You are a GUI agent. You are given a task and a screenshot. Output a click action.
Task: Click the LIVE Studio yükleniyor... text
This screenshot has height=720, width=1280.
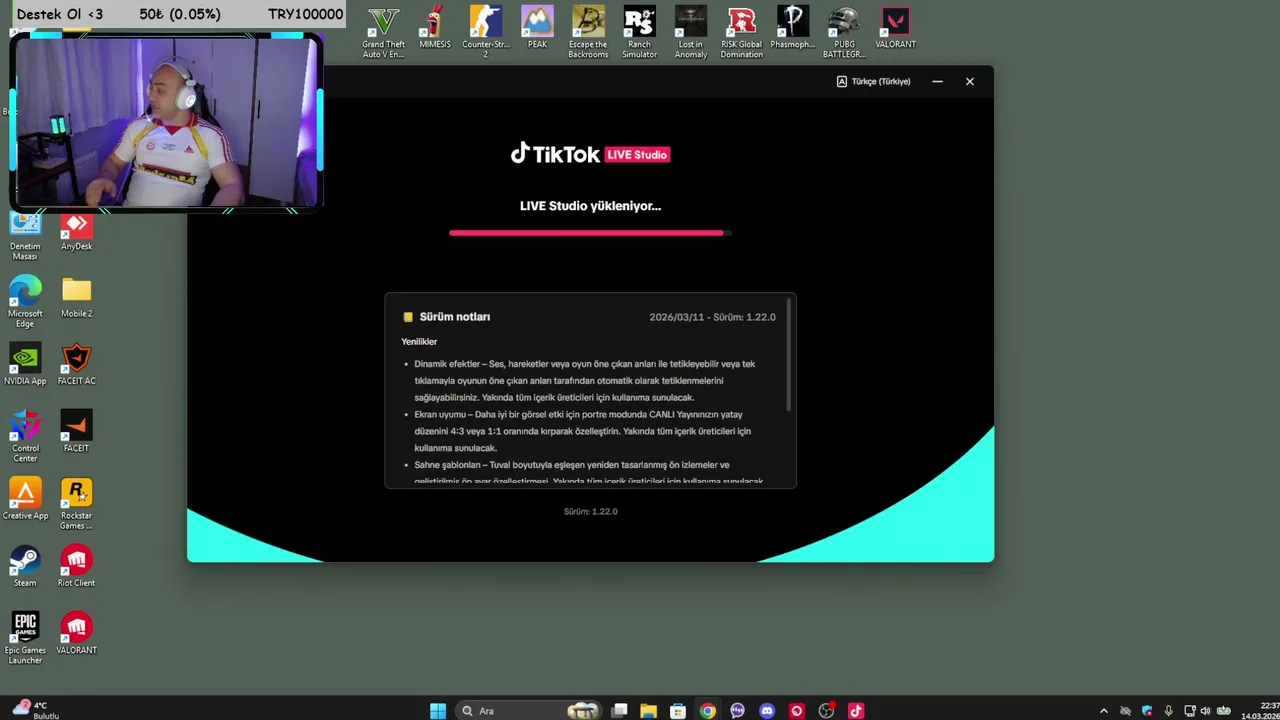(590, 206)
